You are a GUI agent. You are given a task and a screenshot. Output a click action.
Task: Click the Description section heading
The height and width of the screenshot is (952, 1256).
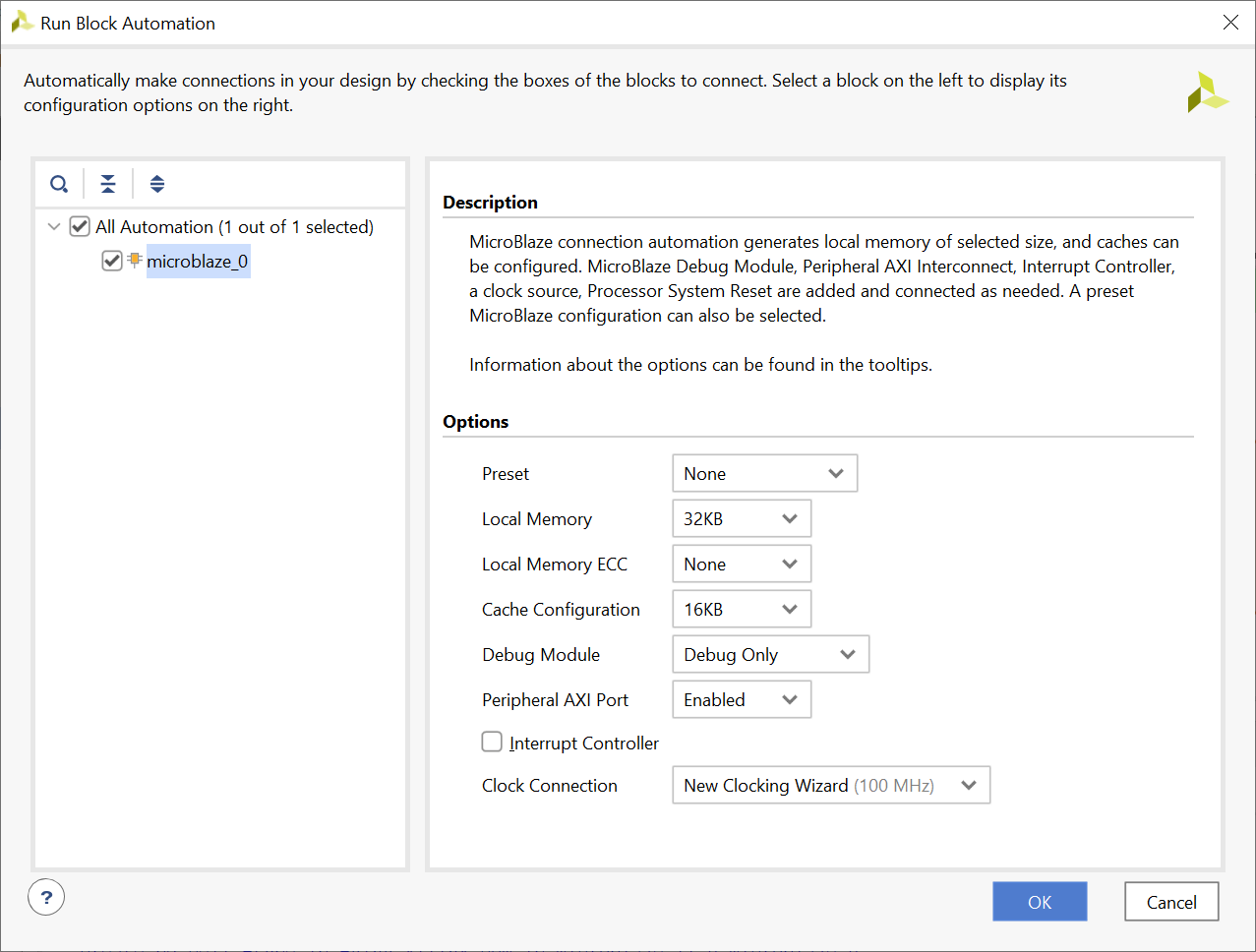pyautogui.click(x=490, y=203)
